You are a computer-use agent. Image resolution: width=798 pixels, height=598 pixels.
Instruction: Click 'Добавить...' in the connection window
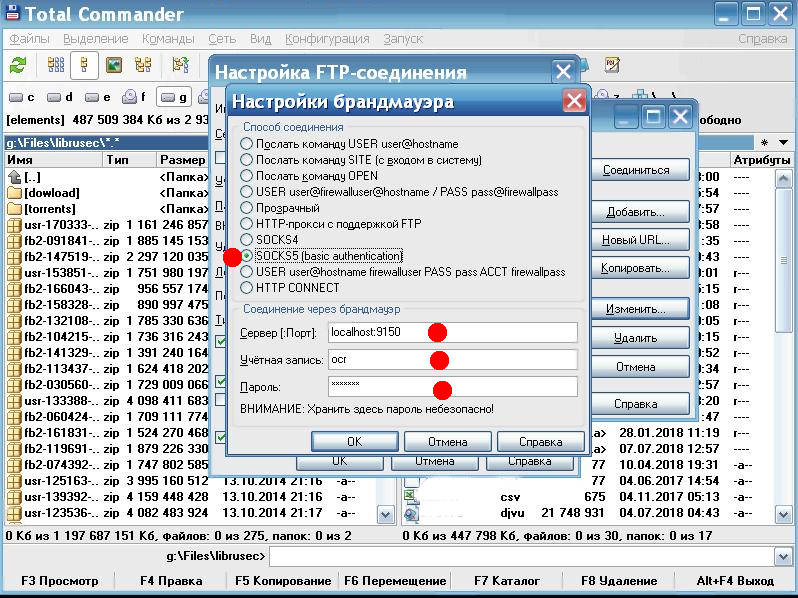[639, 212]
